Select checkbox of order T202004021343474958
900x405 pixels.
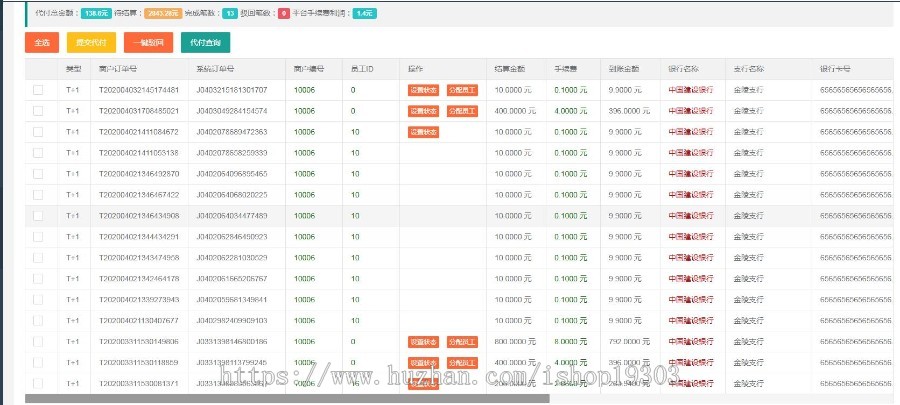pos(38,258)
